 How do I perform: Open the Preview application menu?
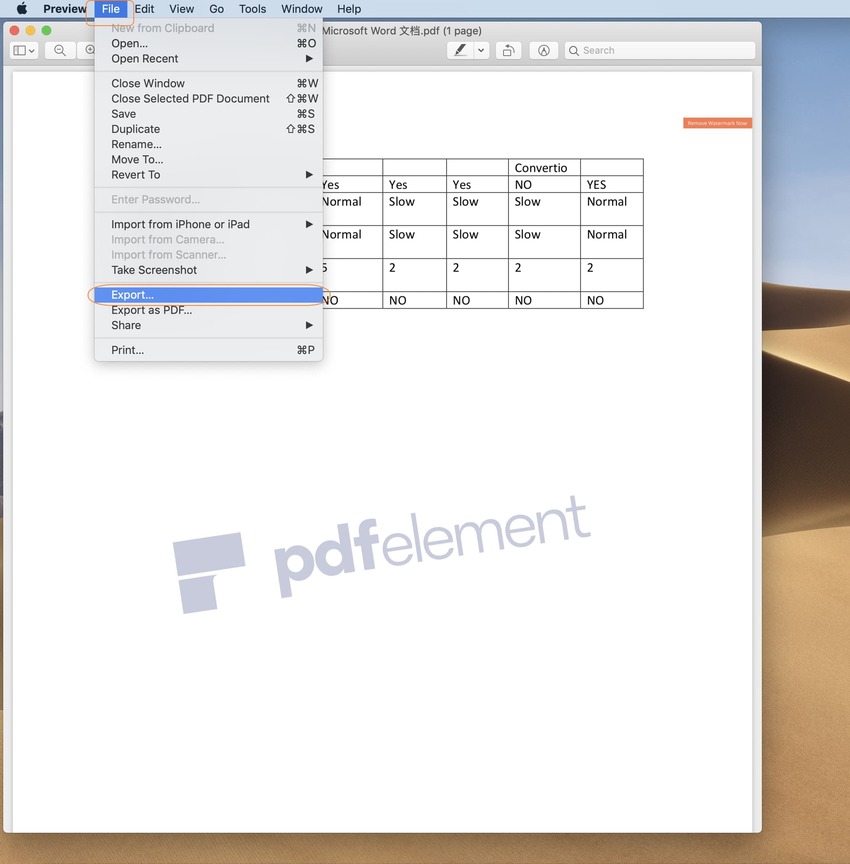point(64,9)
